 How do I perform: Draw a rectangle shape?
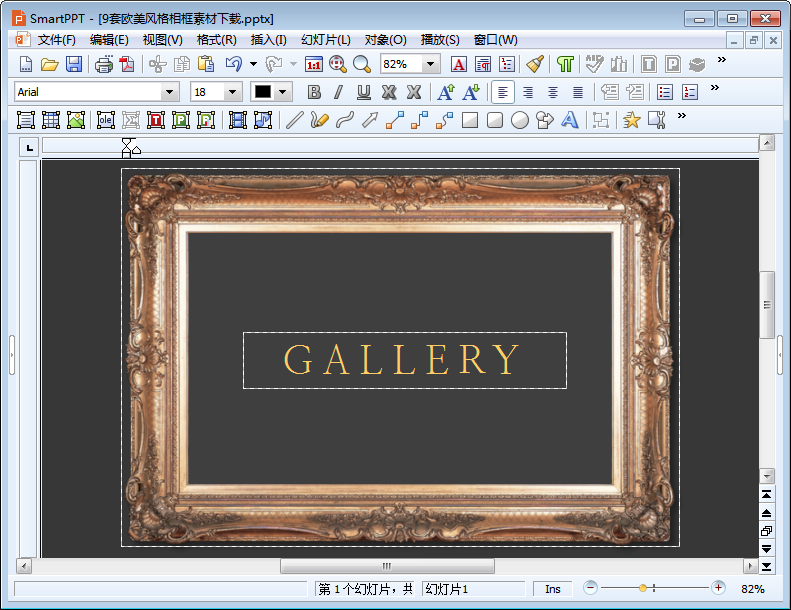[x=470, y=120]
